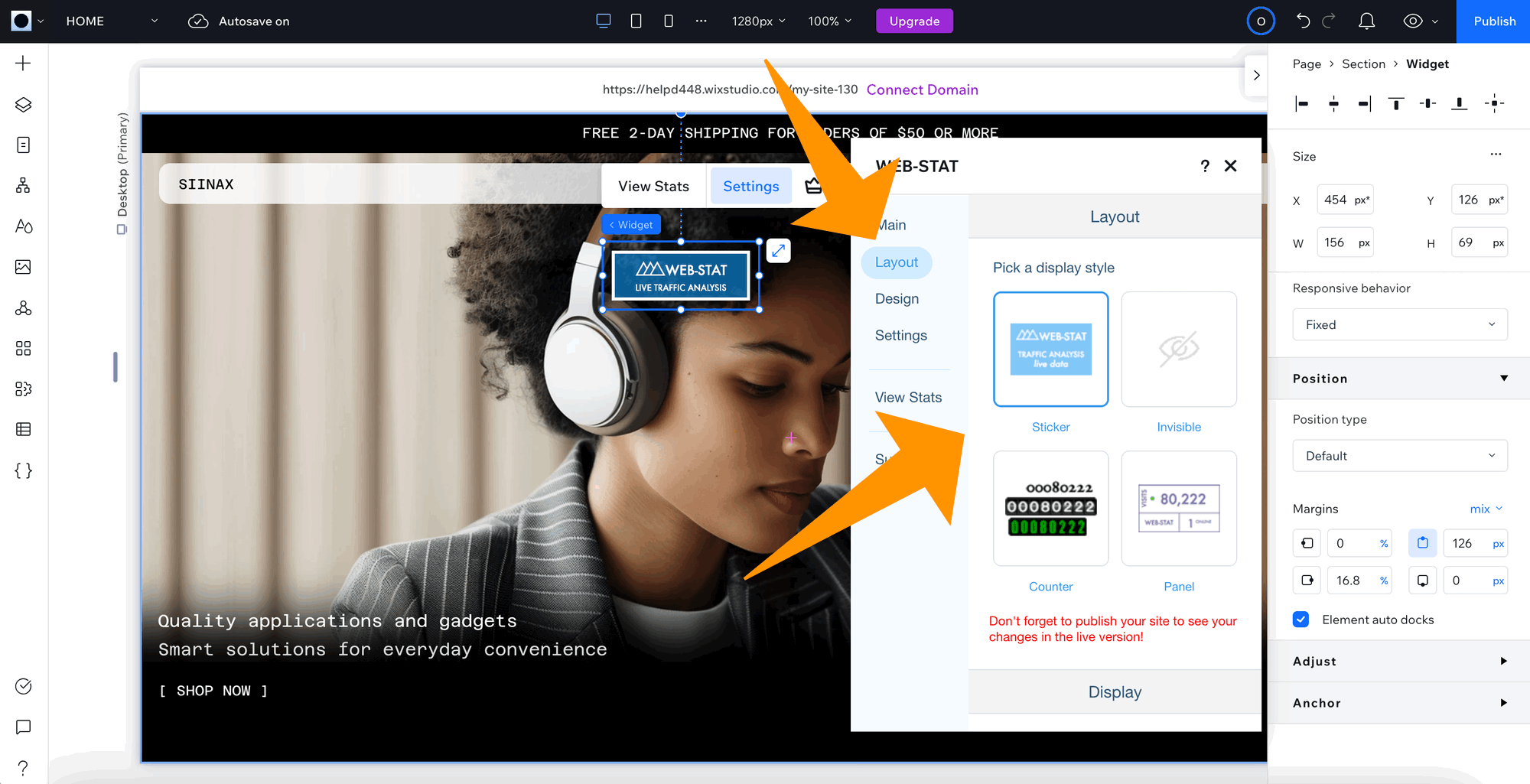Open more breakpoints ellipsis menu
This screenshot has height=784, width=1530.
pyautogui.click(x=701, y=21)
